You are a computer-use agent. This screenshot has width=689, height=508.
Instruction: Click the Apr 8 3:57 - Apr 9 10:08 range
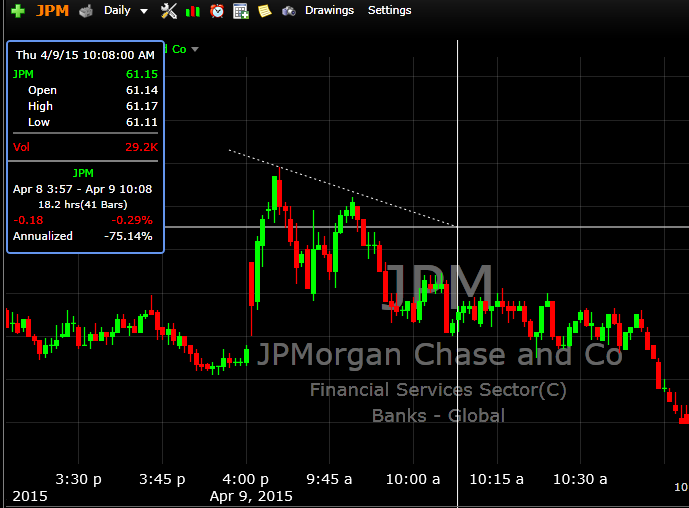tap(83, 189)
